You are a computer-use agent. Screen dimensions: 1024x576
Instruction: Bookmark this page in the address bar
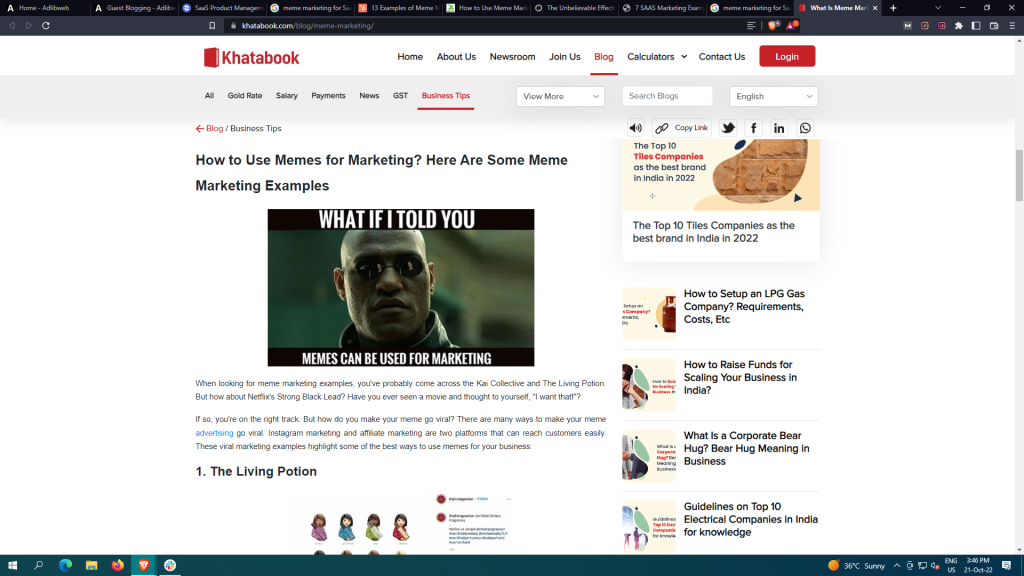point(212,25)
